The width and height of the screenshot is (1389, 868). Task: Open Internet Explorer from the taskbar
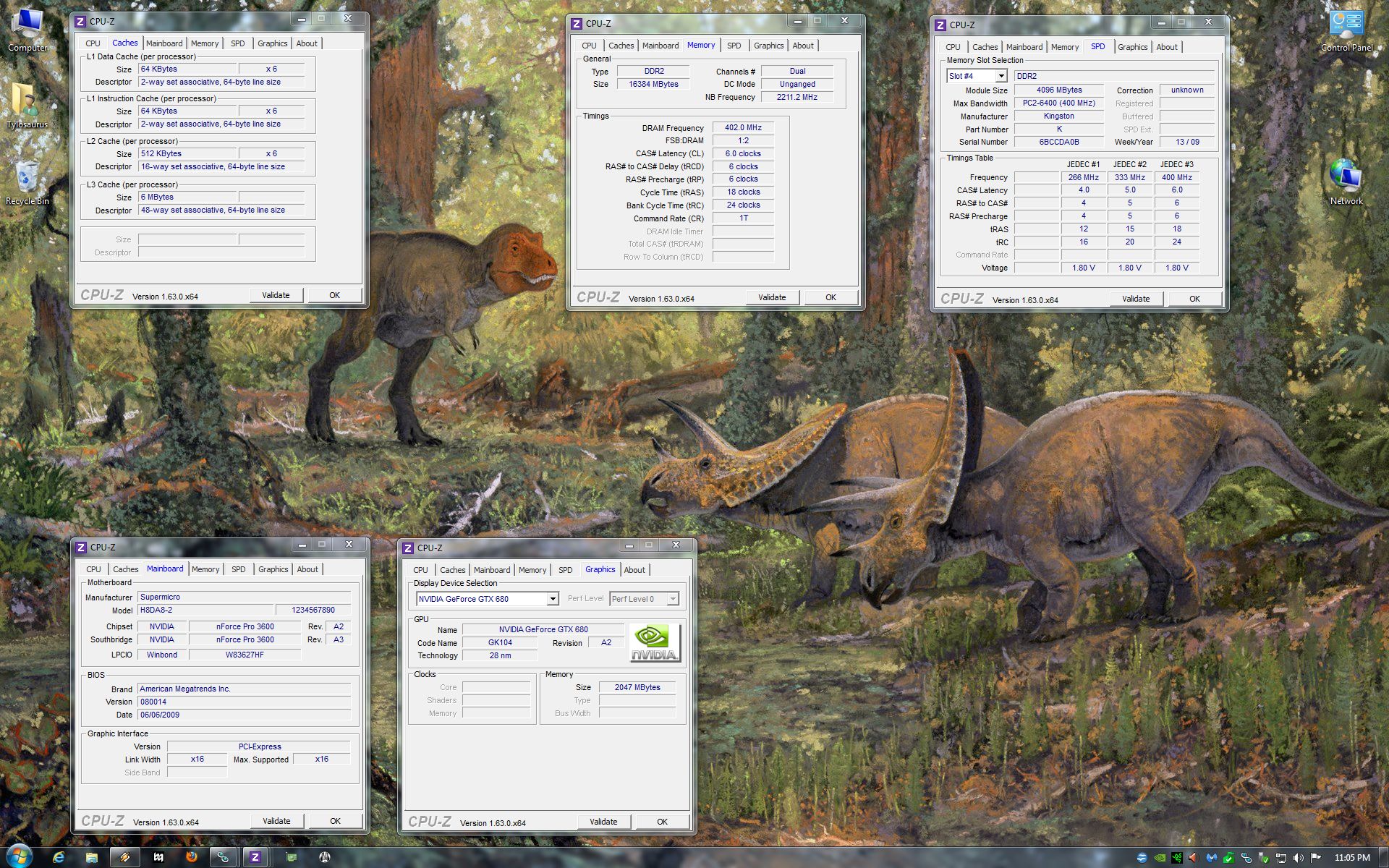point(59,857)
